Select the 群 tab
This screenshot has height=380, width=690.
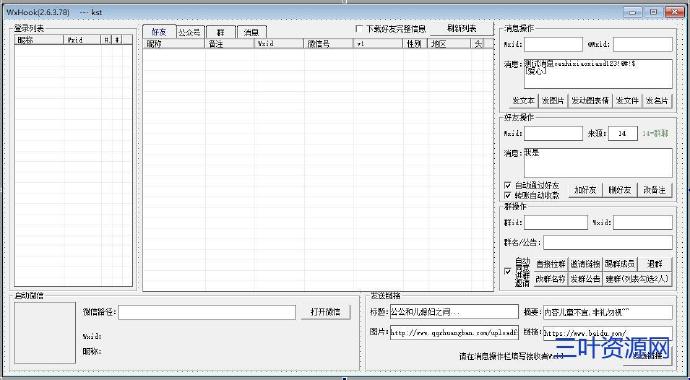[x=220, y=33]
